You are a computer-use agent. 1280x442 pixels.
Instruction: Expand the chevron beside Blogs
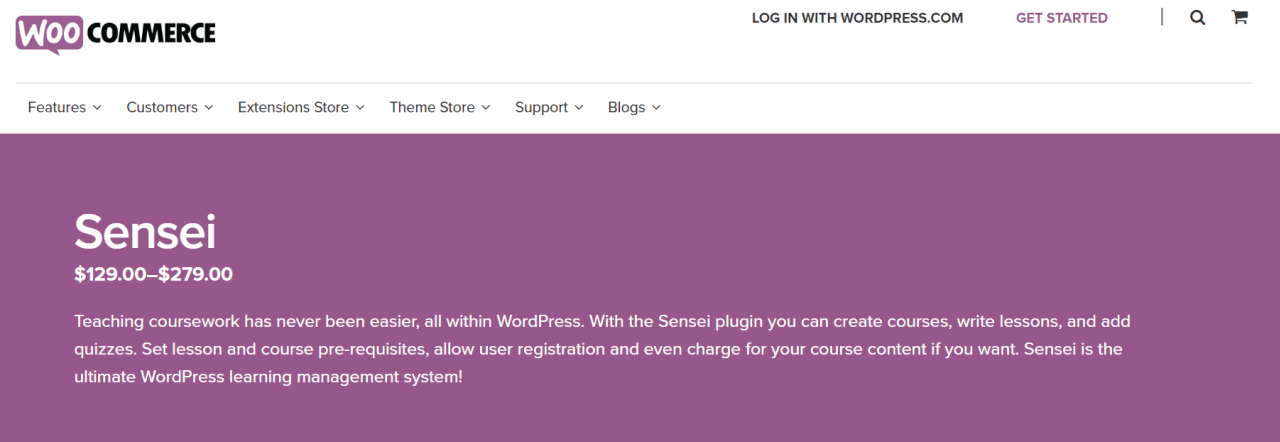pos(656,108)
